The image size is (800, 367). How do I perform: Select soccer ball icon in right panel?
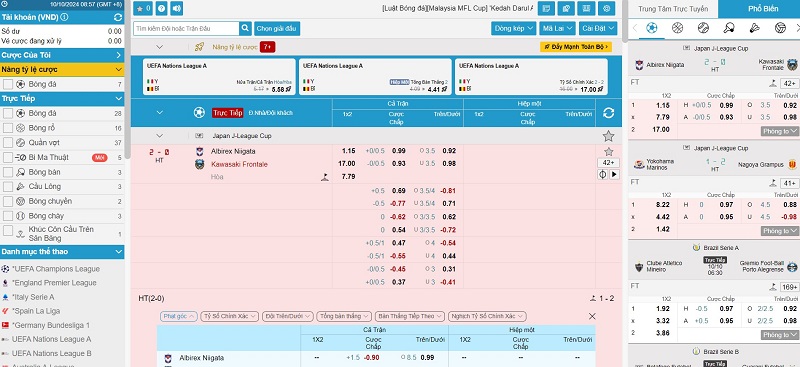(x=652, y=28)
